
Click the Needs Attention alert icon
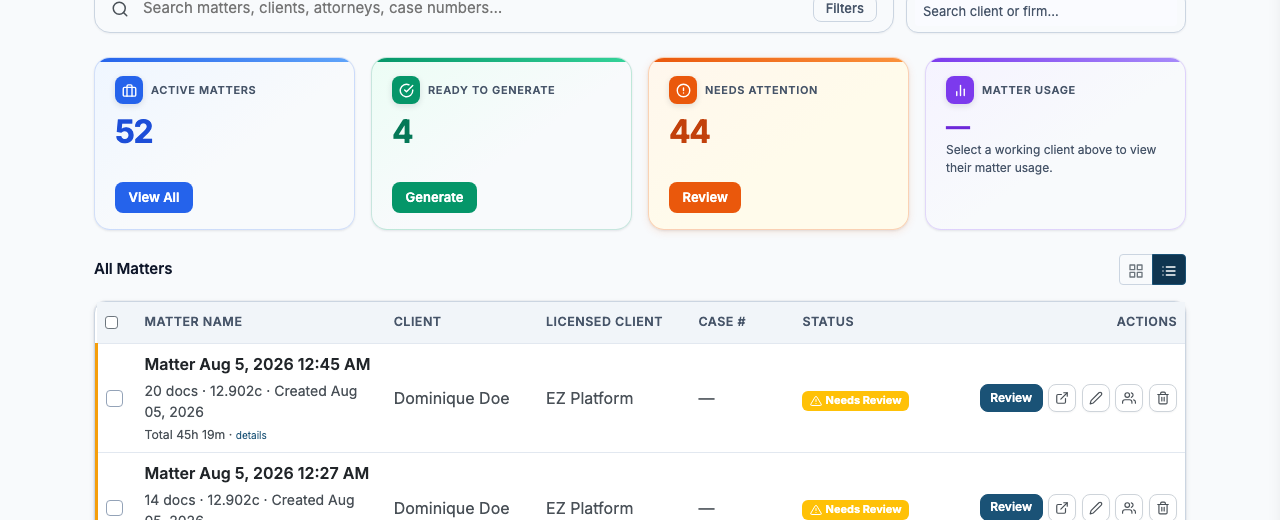point(683,90)
